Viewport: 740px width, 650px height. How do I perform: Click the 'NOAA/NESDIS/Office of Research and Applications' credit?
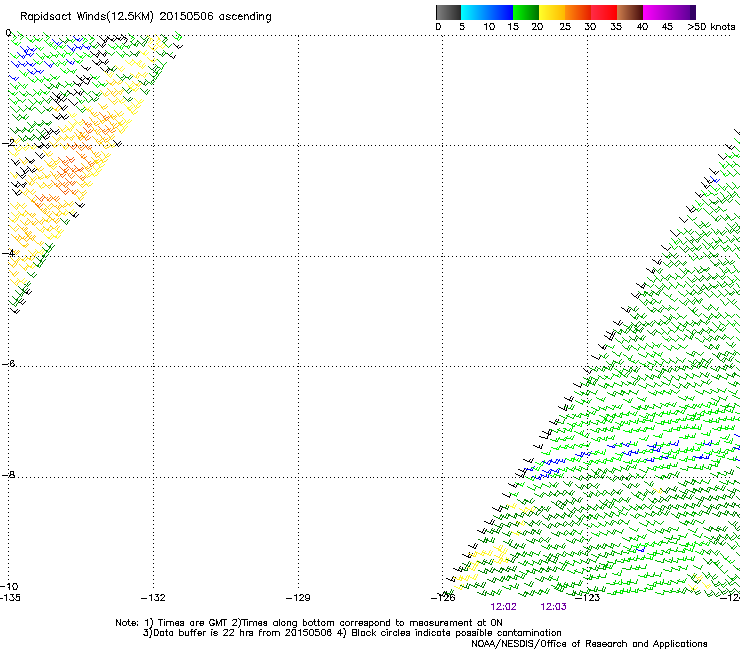(x=589, y=644)
